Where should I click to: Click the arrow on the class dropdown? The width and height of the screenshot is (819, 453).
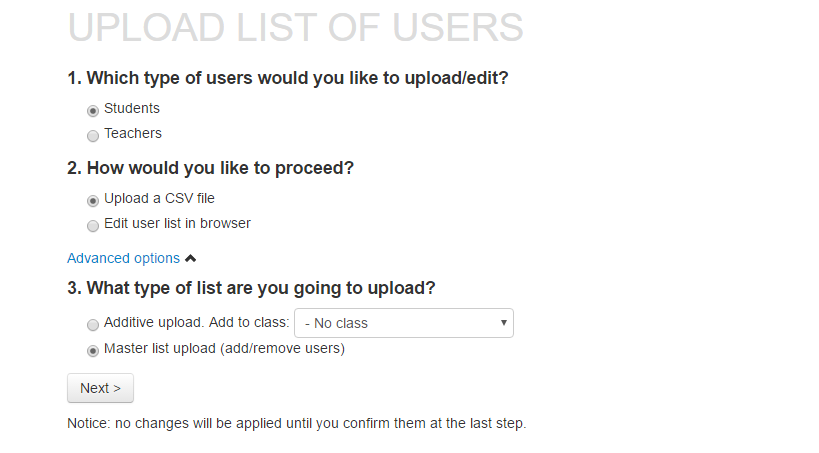503,323
